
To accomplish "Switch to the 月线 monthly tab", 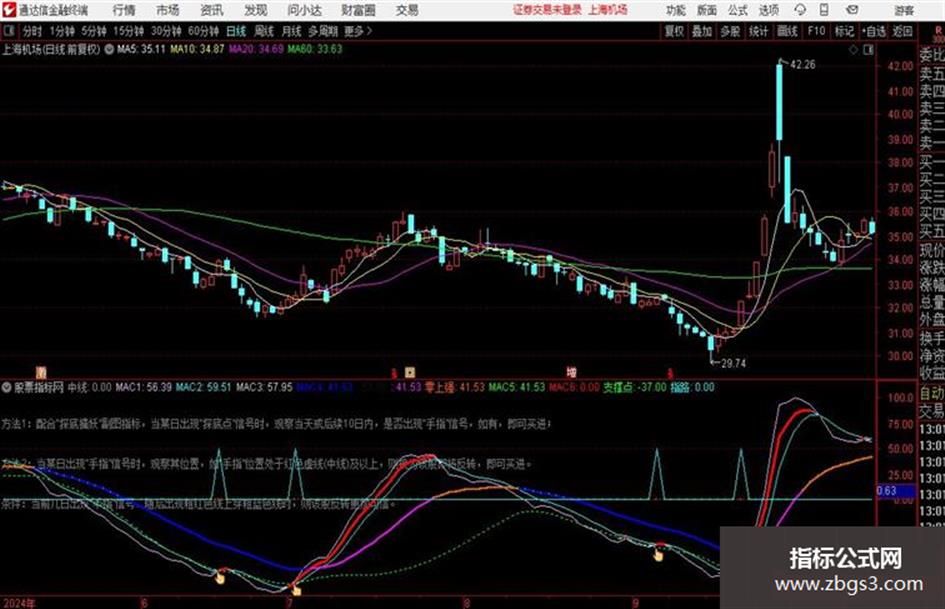I will click(x=291, y=31).
